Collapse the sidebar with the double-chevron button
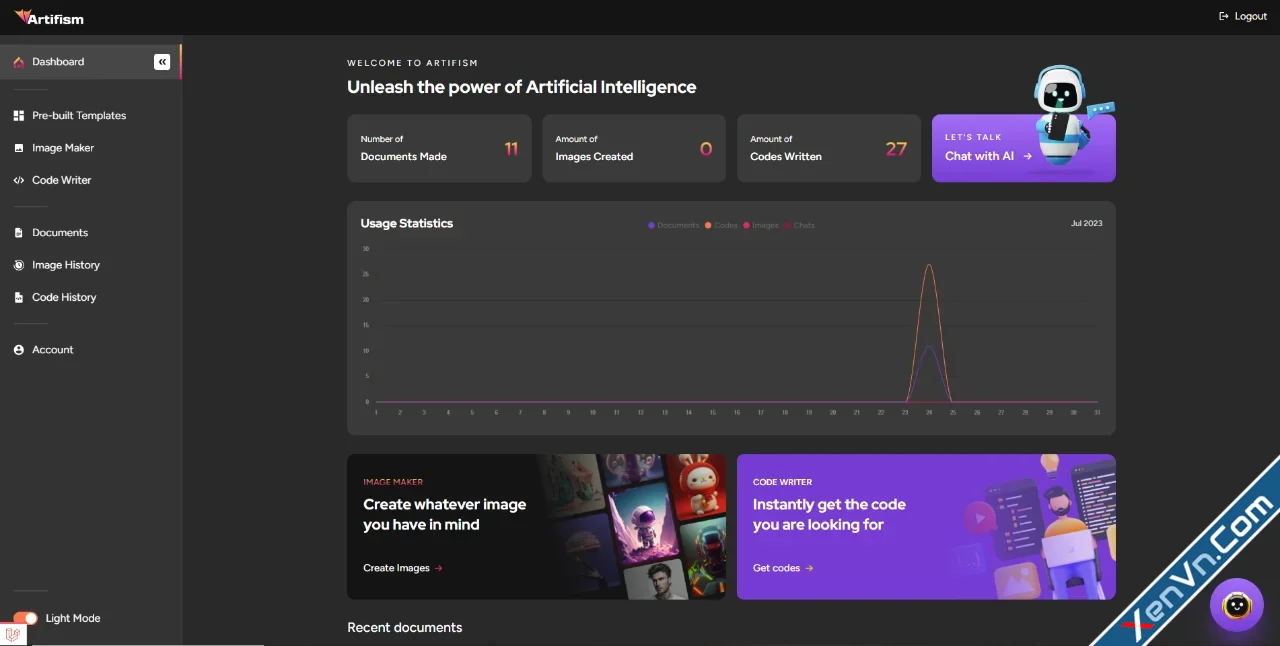Viewport: 1280px width, 646px height. coord(162,61)
